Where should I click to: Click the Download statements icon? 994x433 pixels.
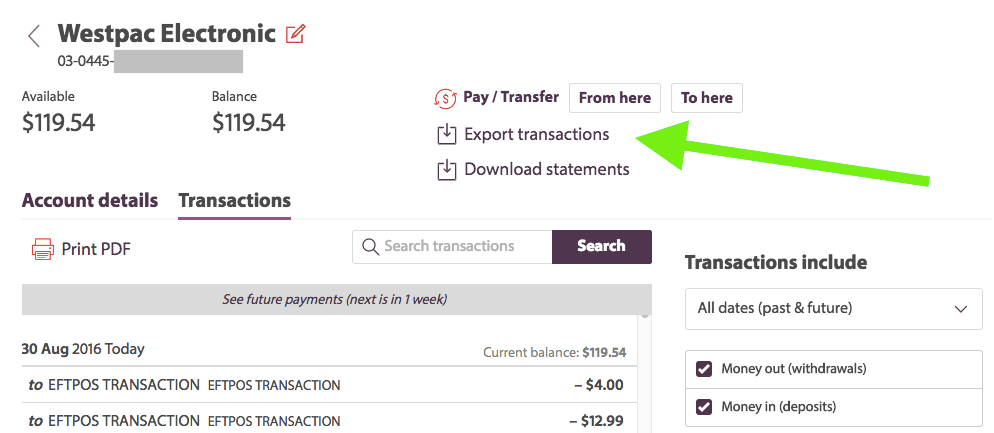coord(445,169)
